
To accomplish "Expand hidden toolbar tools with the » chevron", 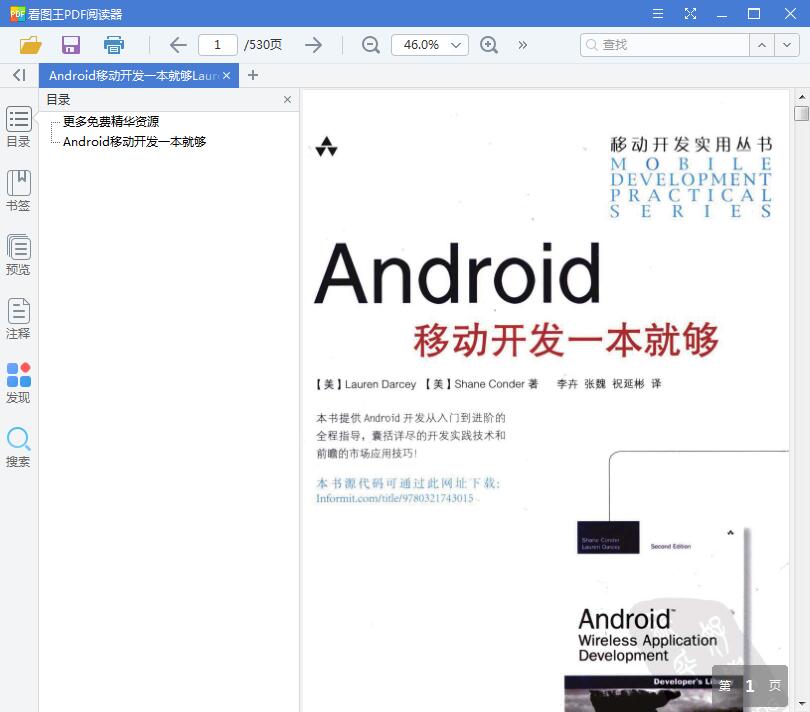I will coord(523,45).
